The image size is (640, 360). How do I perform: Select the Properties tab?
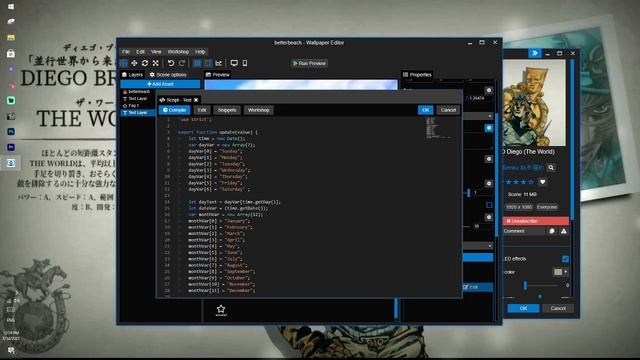coord(417,75)
